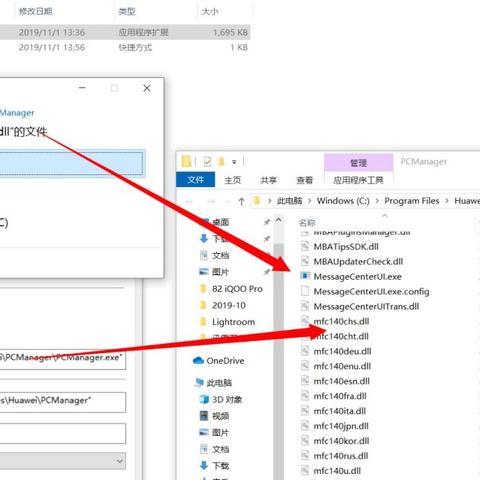Click the target path field with PCManager.exe
This screenshot has height=480, width=480.
point(63,358)
